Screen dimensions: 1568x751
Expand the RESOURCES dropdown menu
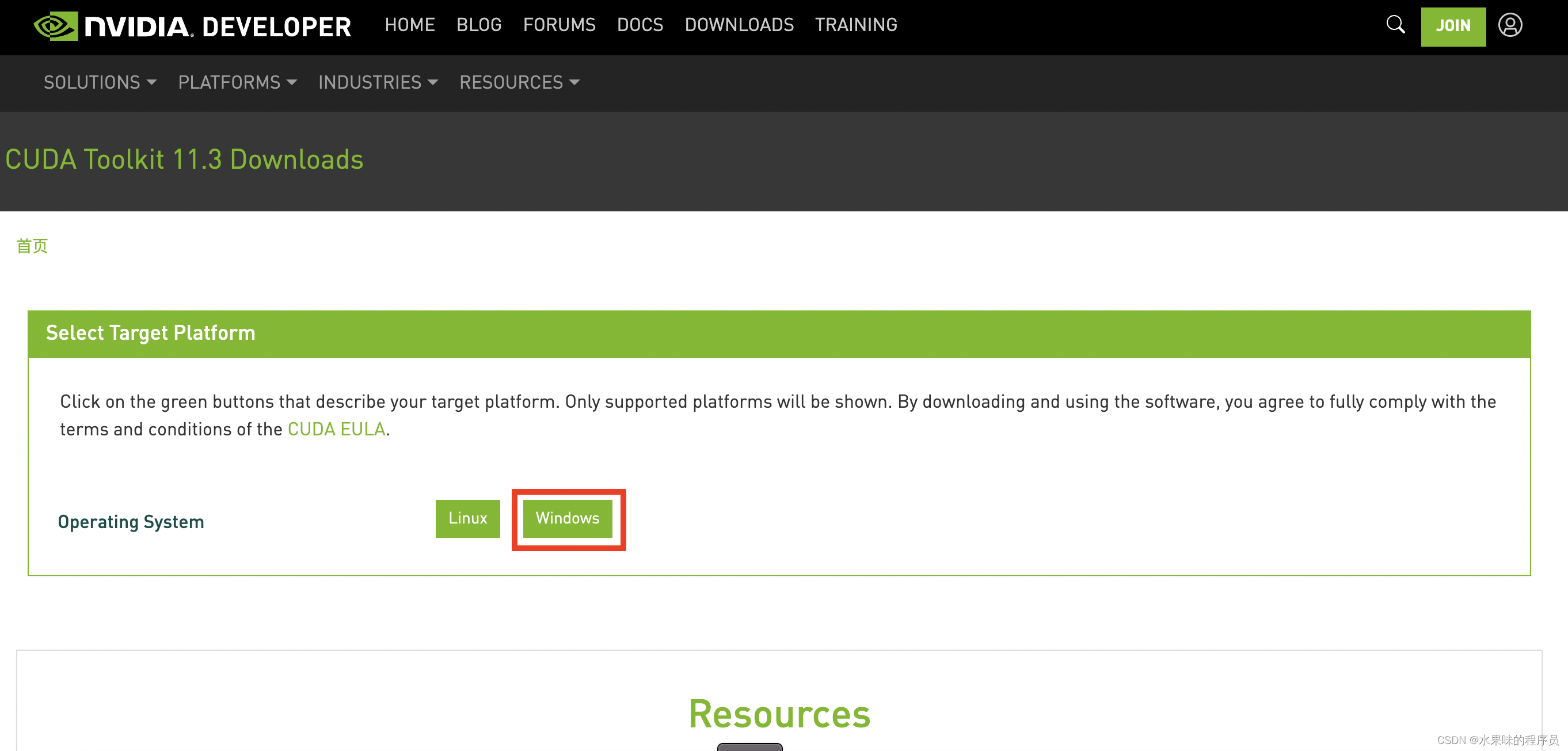(519, 82)
